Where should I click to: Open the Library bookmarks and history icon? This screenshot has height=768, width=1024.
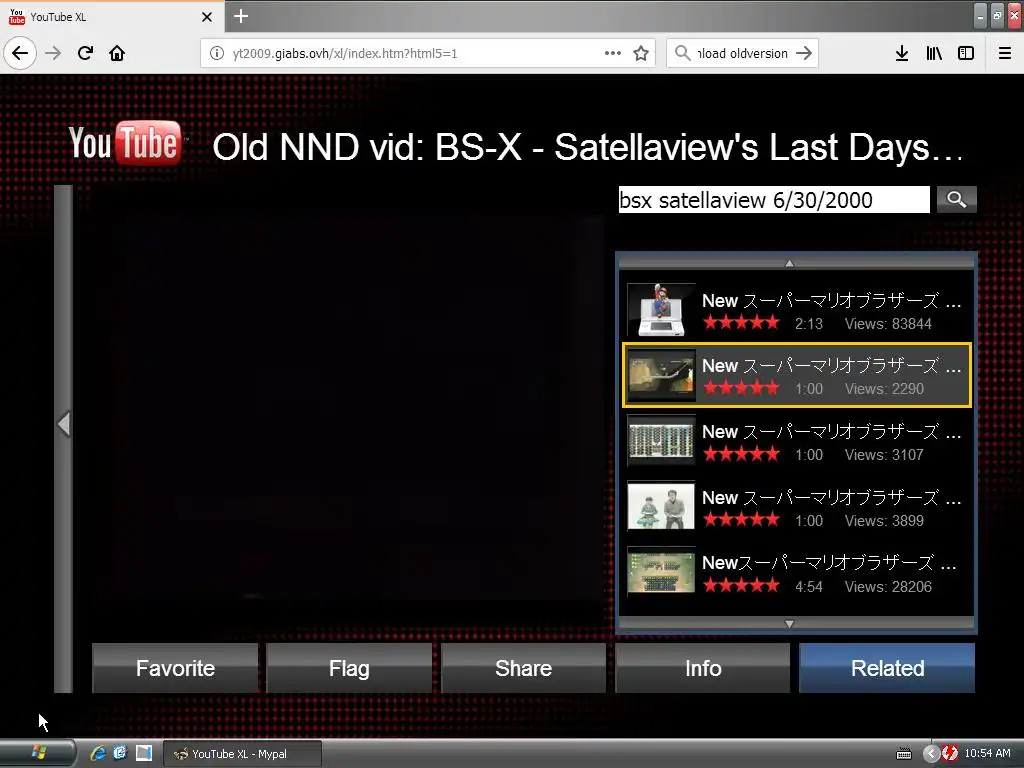tap(934, 53)
